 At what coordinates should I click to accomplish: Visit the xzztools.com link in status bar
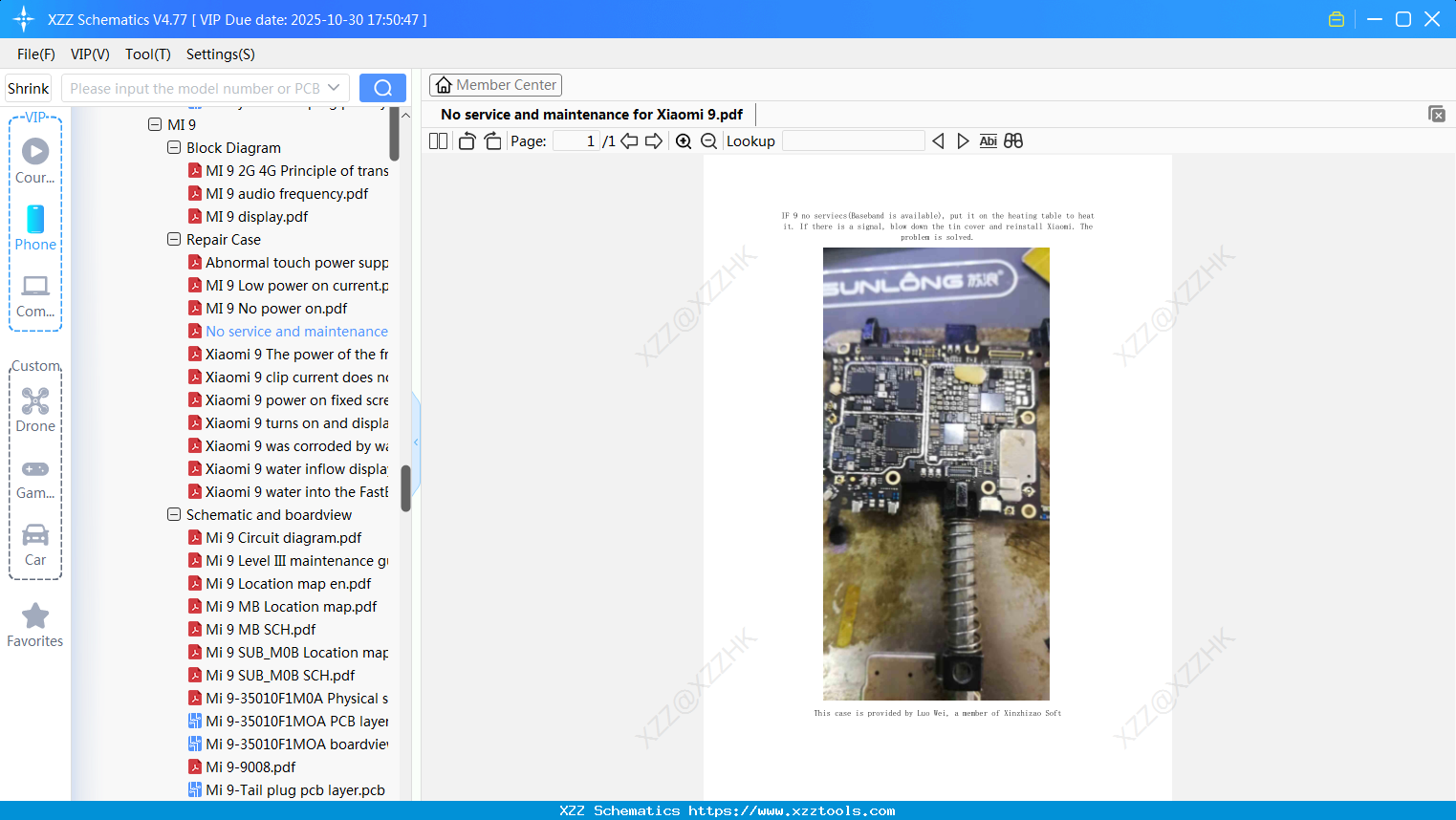(792, 810)
